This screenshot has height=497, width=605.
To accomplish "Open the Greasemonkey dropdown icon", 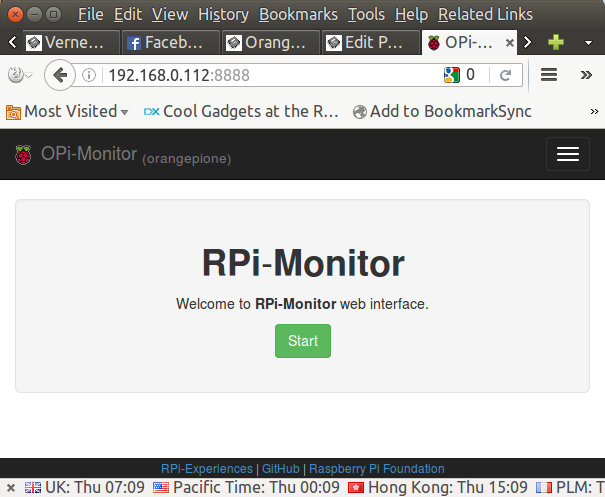I will pos(19,75).
